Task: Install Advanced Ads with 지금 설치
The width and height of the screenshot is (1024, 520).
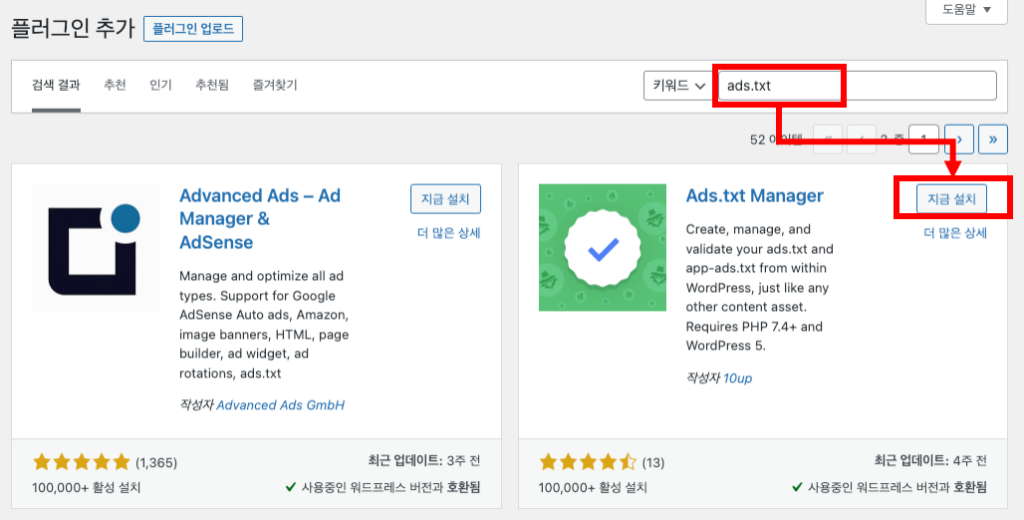Action: [445, 199]
